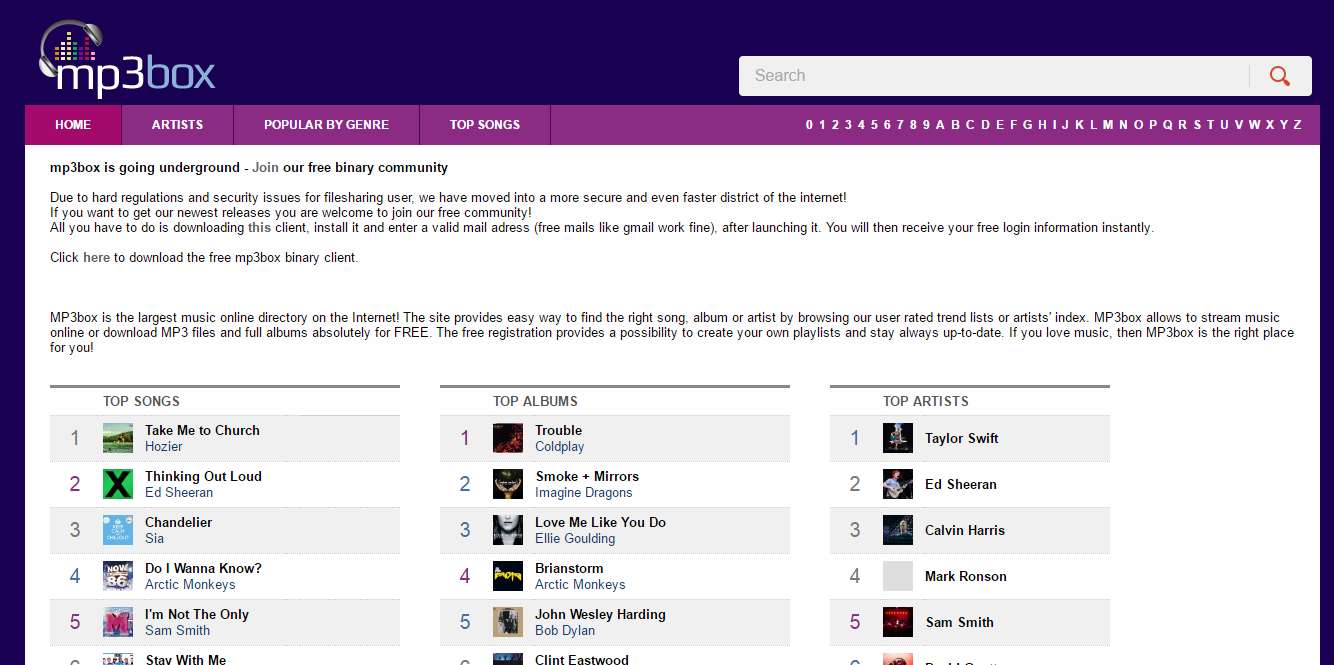Open Ed Sheeran artist photo
Screen dimensions: 1334x665
pos(898,484)
